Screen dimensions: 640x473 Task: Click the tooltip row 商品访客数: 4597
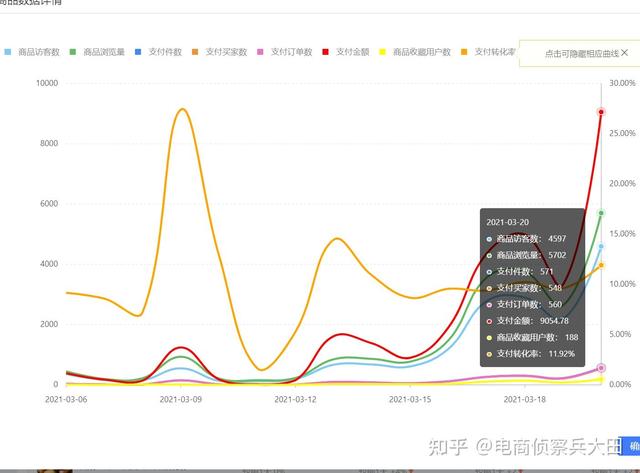pos(526,239)
